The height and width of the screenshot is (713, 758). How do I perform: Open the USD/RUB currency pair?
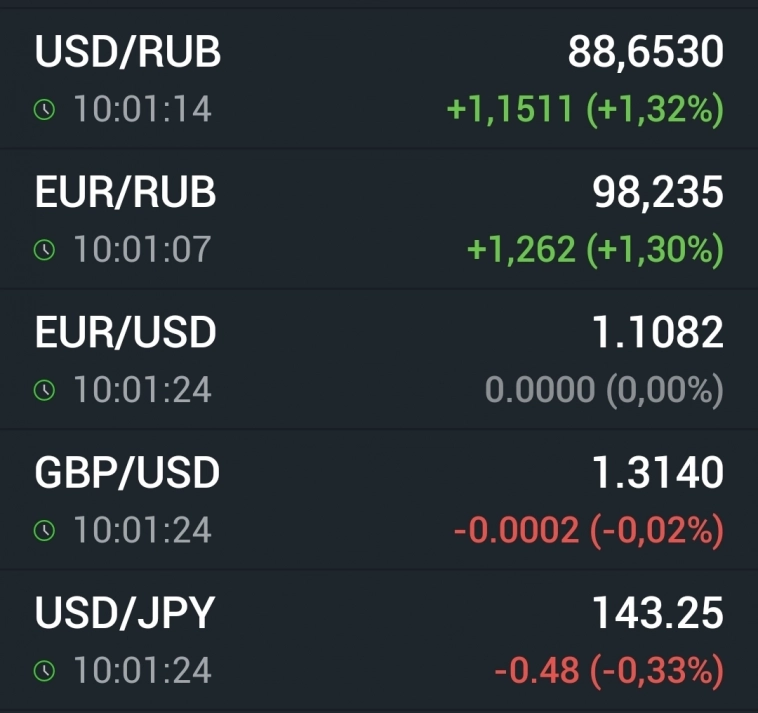(x=128, y=52)
